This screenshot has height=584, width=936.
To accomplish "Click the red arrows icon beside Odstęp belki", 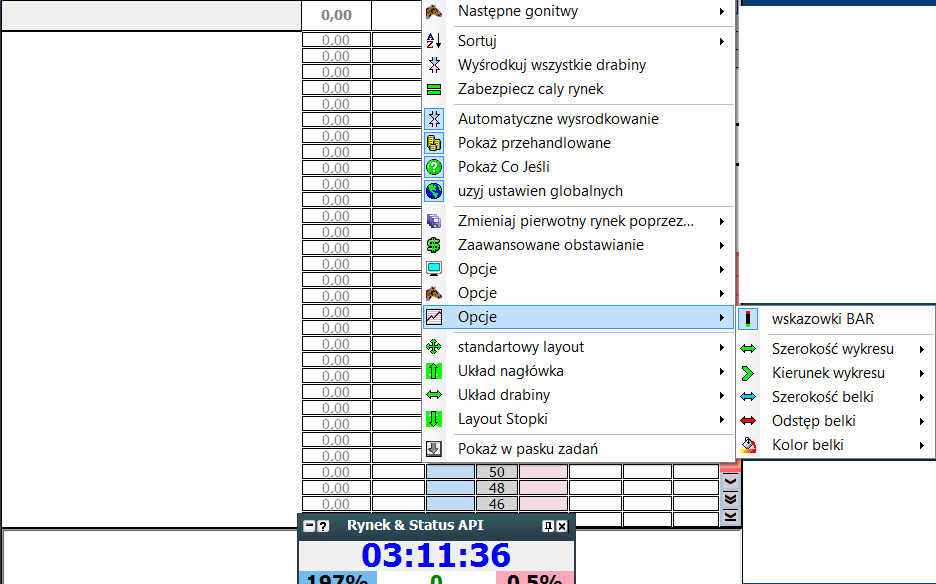I will [x=748, y=421].
